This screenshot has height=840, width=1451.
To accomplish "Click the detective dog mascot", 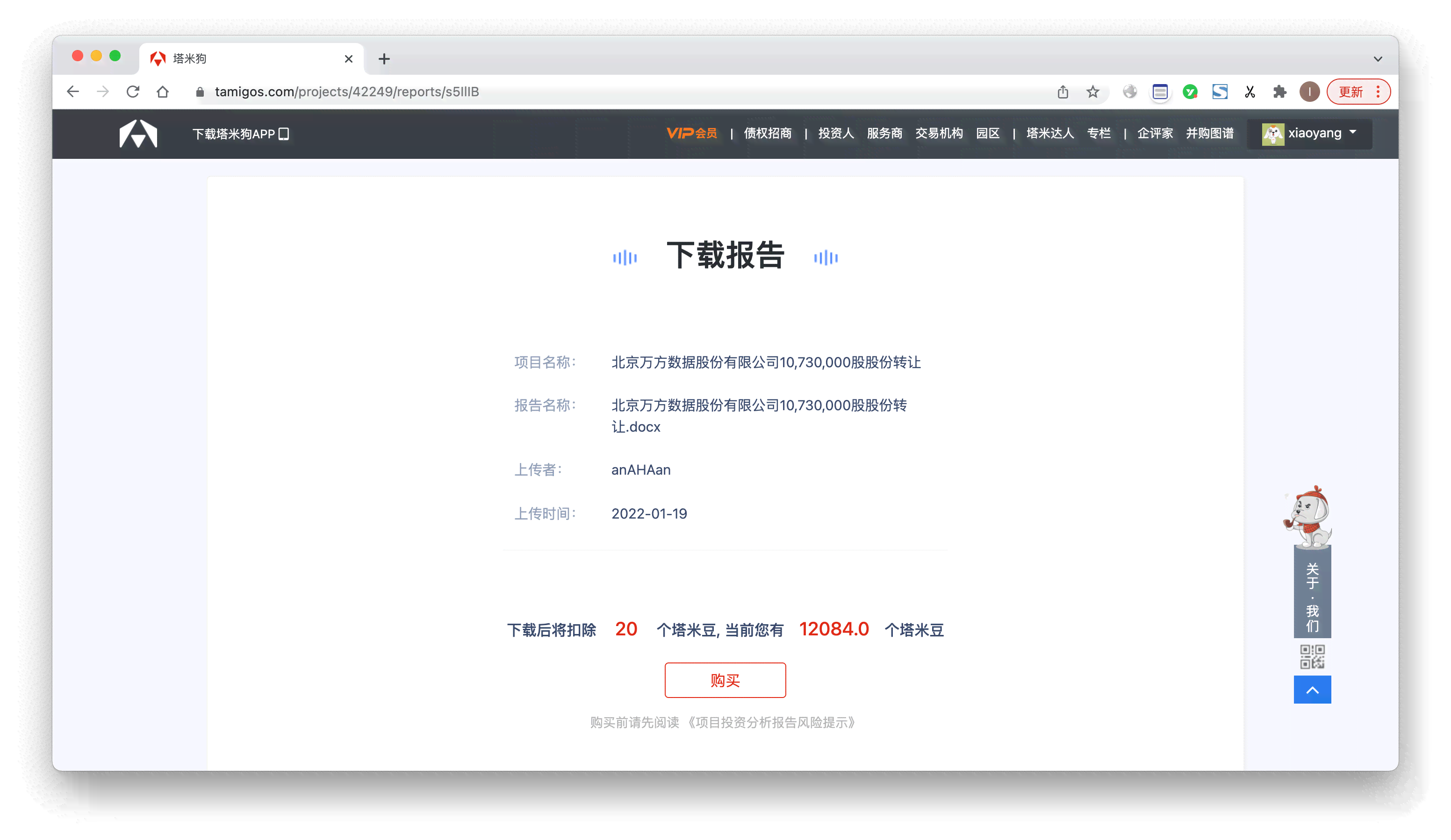I will click(1308, 517).
